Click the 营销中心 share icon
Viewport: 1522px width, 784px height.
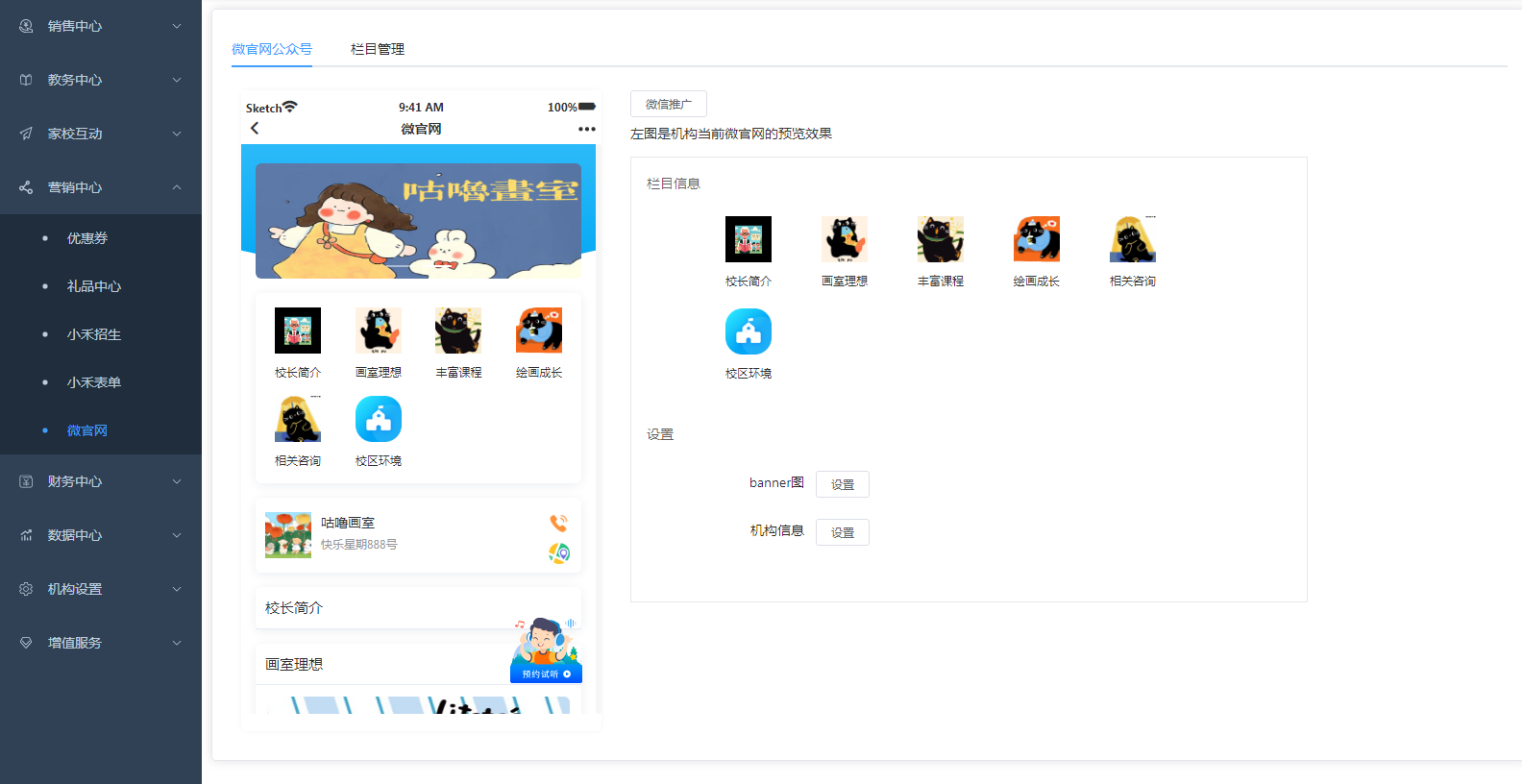[x=26, y=187]
